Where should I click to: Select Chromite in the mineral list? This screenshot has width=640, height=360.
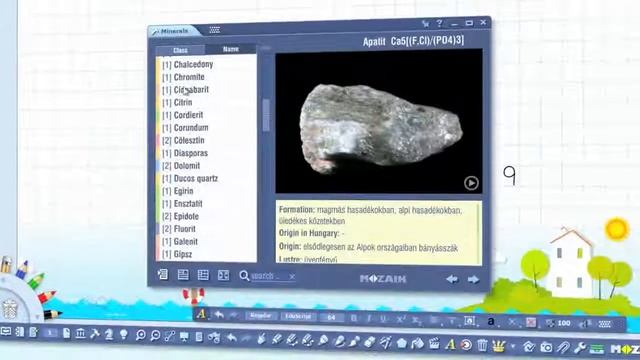[x=183, y=77]
